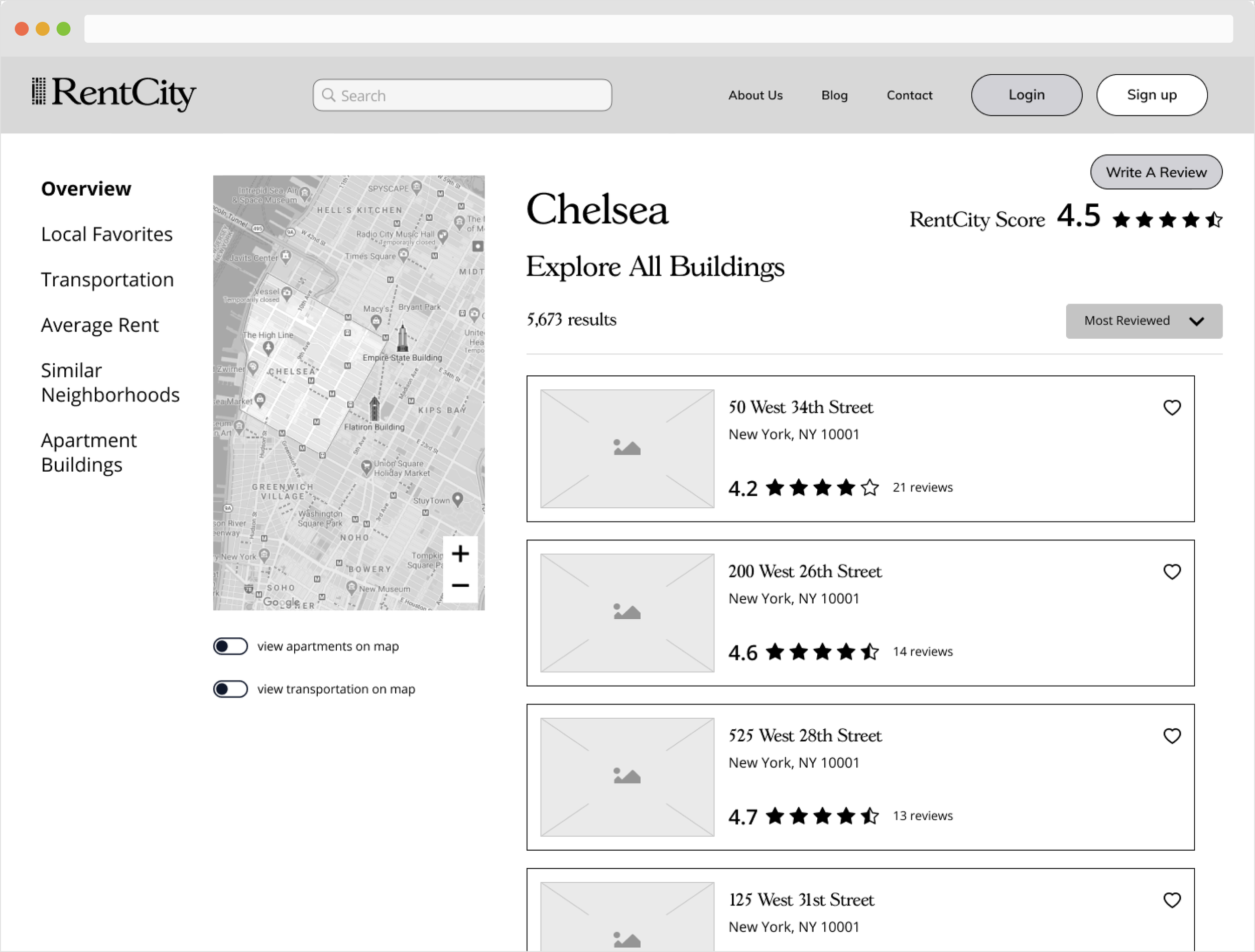Toggle view transportation on map

tap(230, 689)
